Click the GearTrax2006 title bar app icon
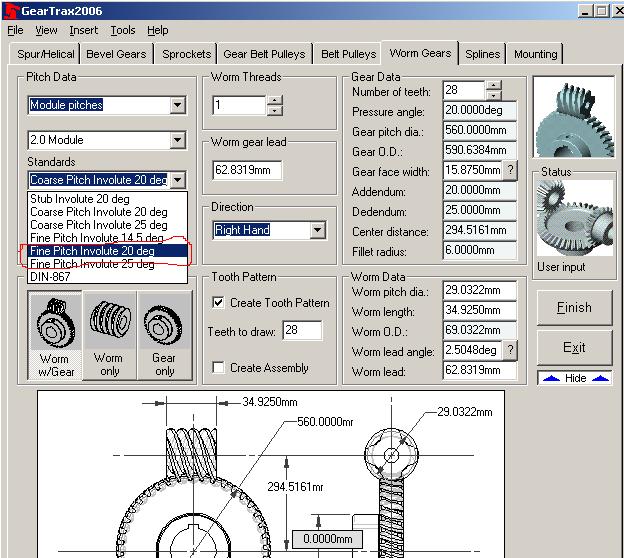 click(x=11, y=11)
